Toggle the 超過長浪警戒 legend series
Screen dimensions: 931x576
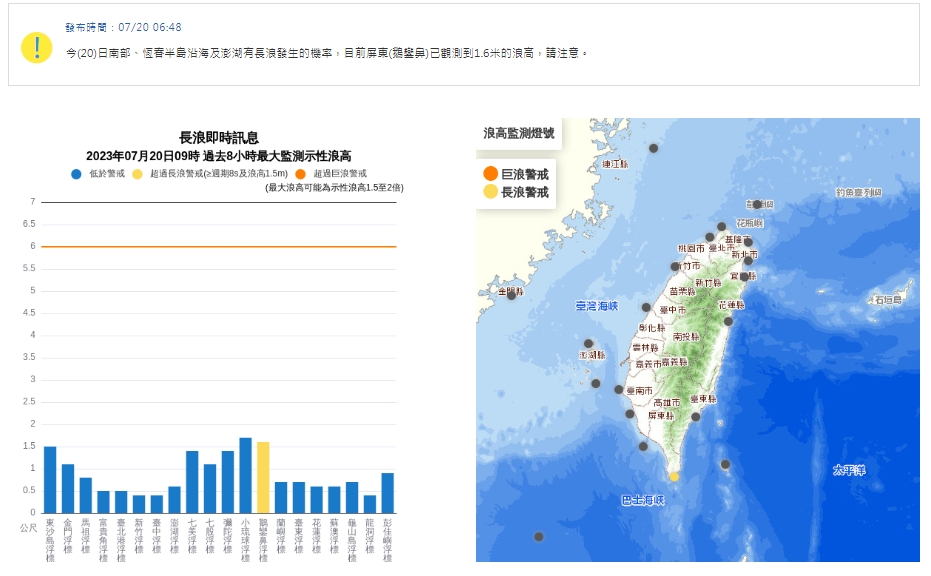(210, 174)
